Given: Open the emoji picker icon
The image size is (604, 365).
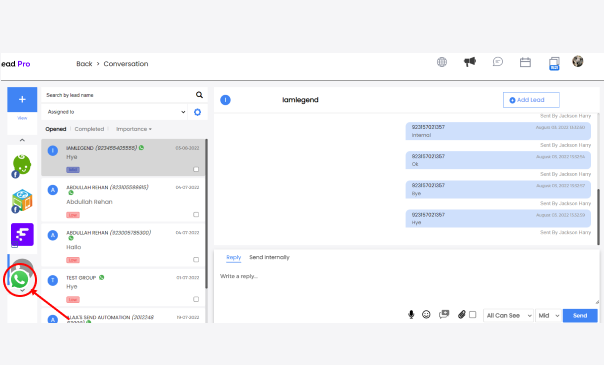Looking at the screenshot, I should tap(426, 315).
